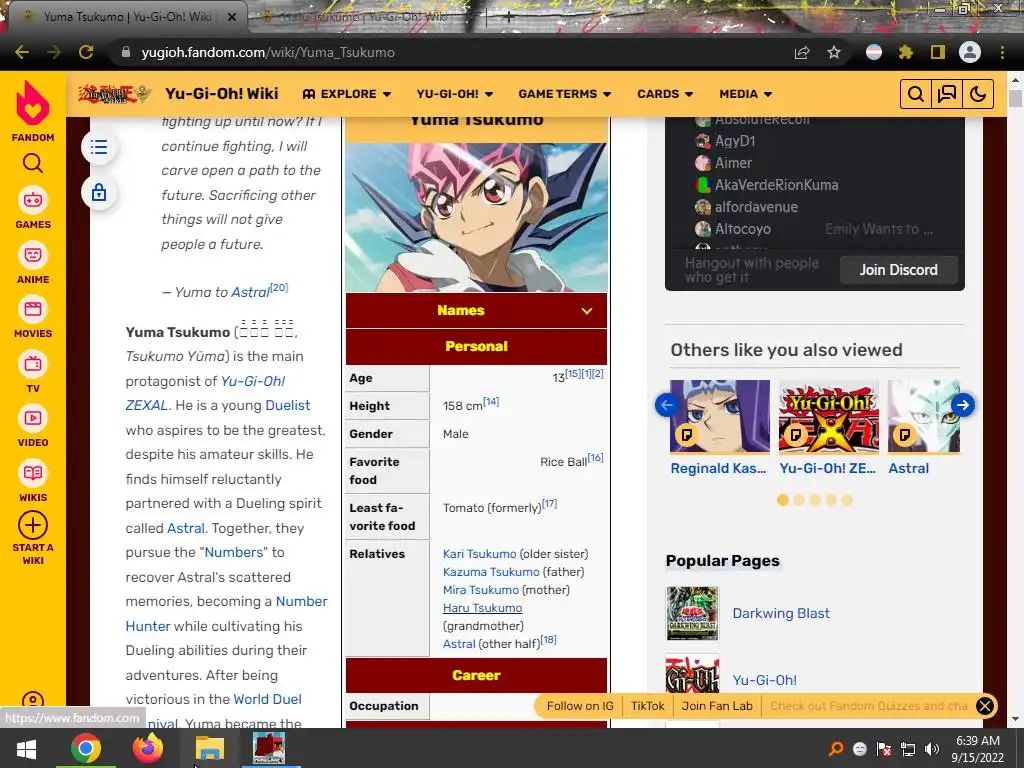This screenshot has width=1024, height=768.
Task: Reload the page in Chrome
Action: coord(86,52)
